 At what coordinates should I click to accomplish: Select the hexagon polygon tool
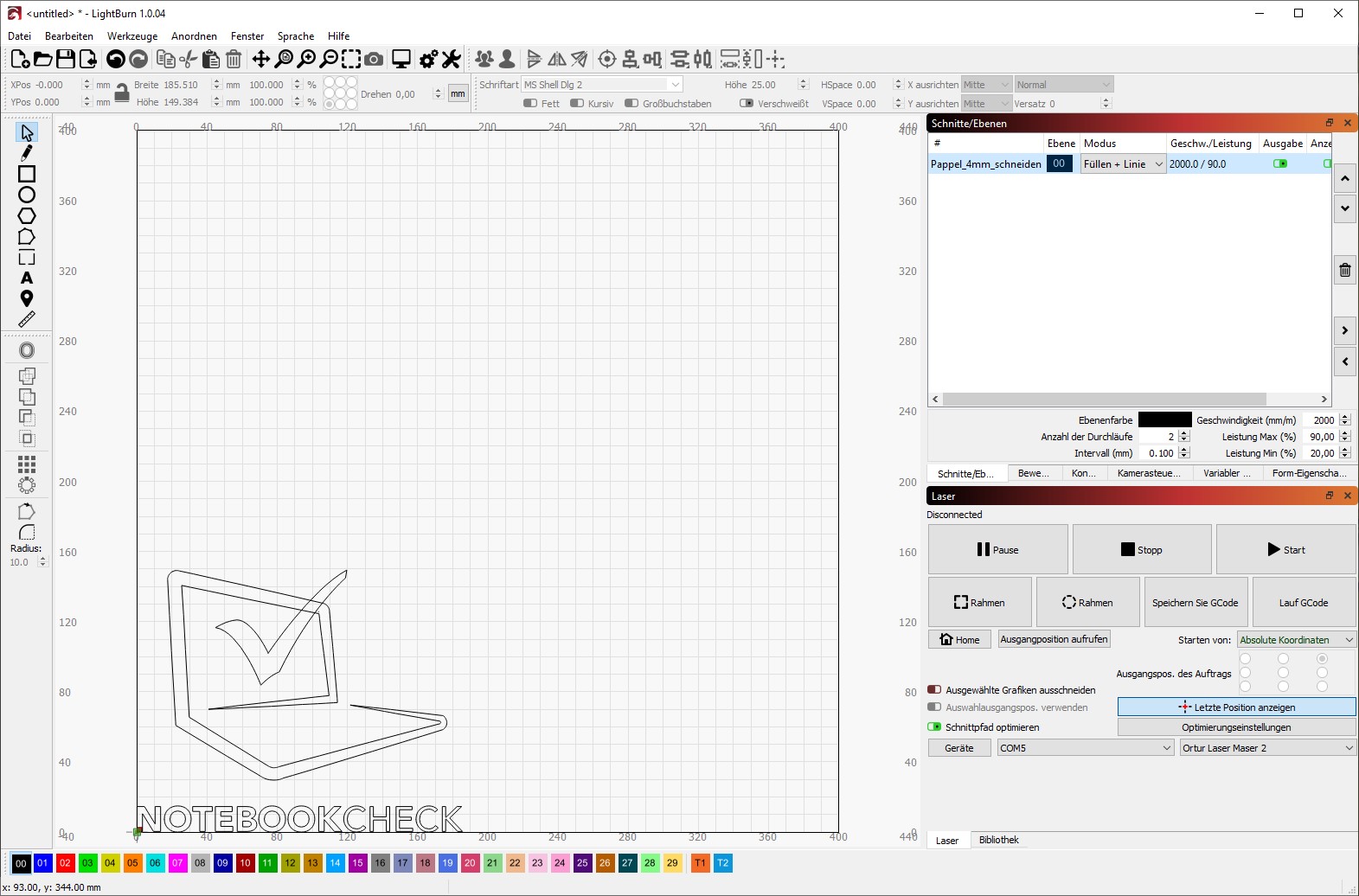[27, 215]
